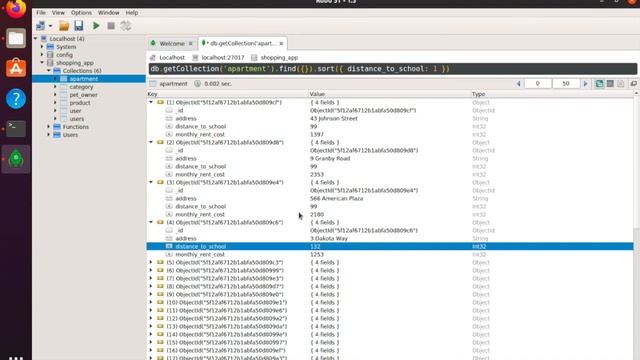Select the users collection

(x=77, y=119)
